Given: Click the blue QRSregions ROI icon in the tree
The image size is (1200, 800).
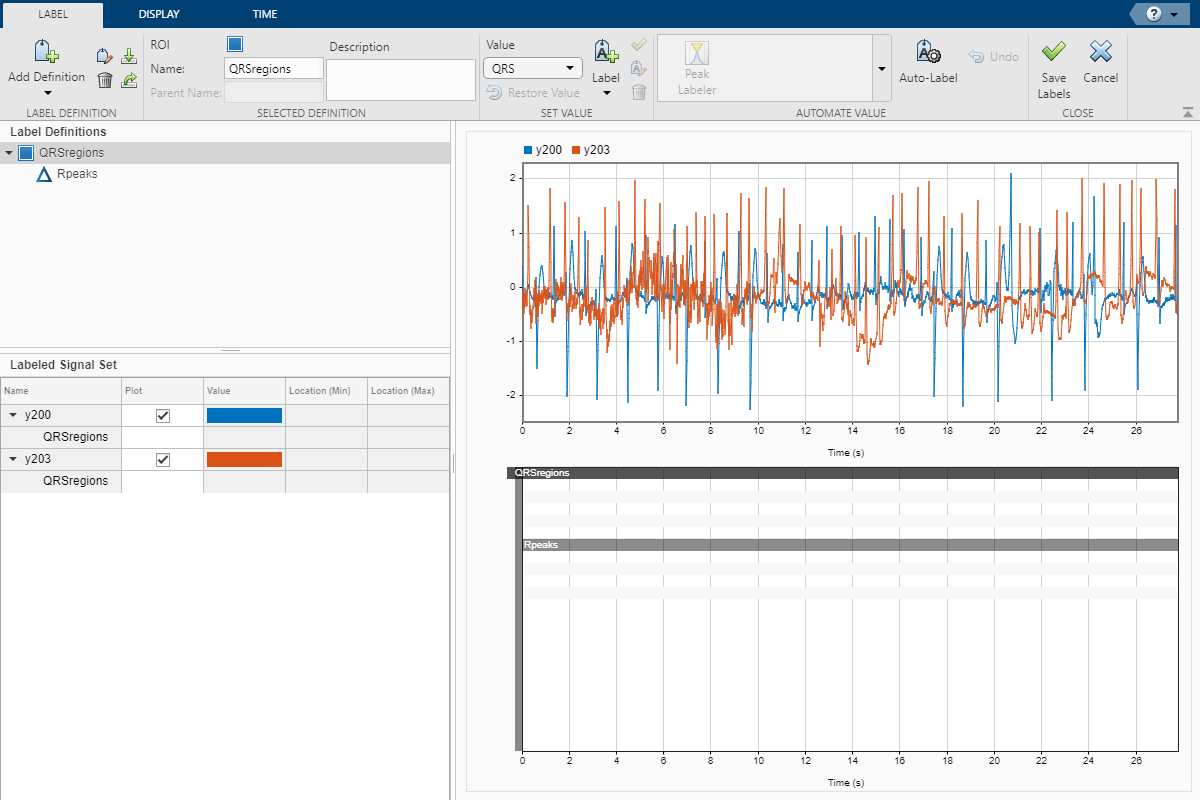Looking at the screenshot, I should click(26, 153).
